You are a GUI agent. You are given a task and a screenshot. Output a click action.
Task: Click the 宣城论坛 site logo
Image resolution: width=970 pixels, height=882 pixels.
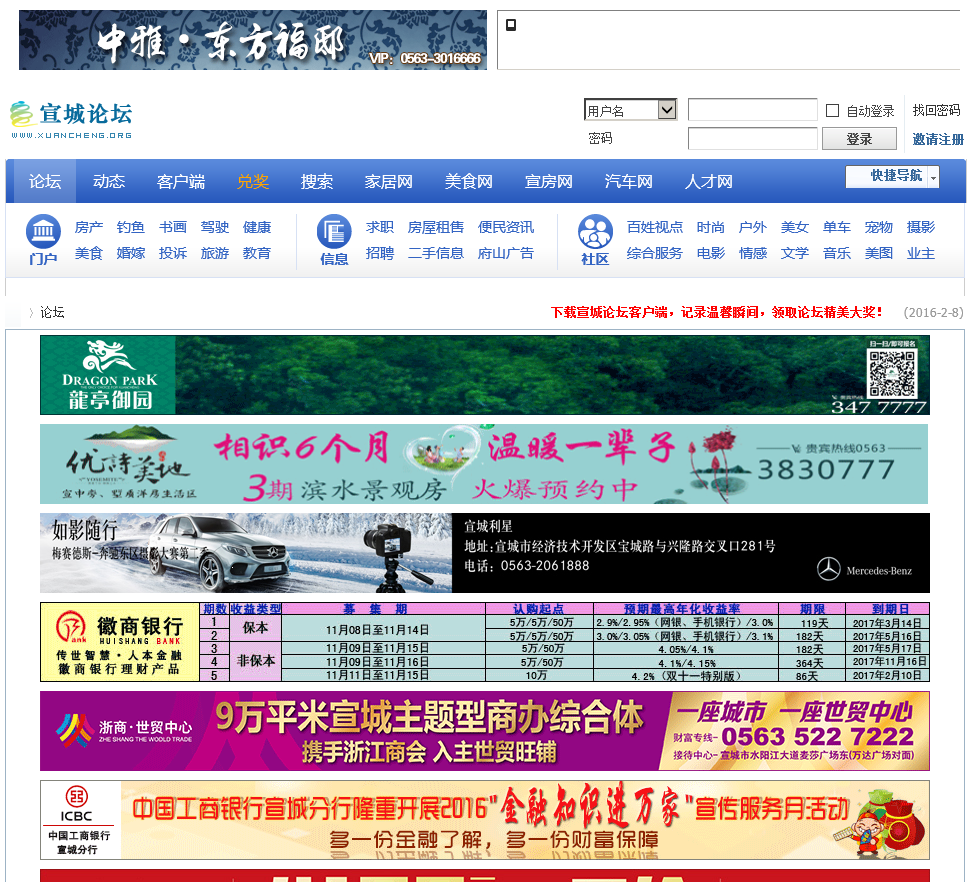point(72,119)
